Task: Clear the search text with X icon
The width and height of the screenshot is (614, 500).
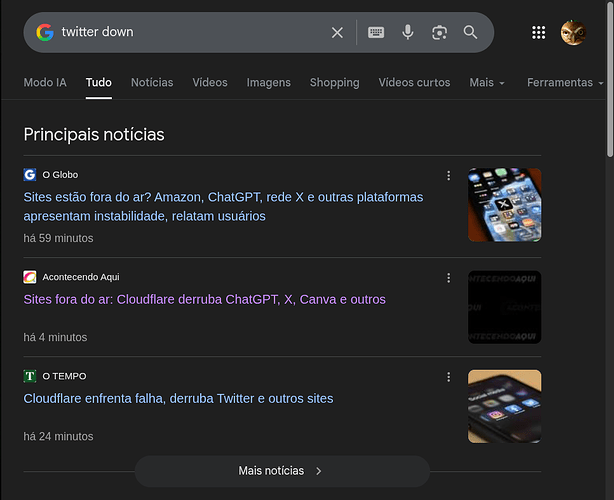Action: click(x=337, y=32)
